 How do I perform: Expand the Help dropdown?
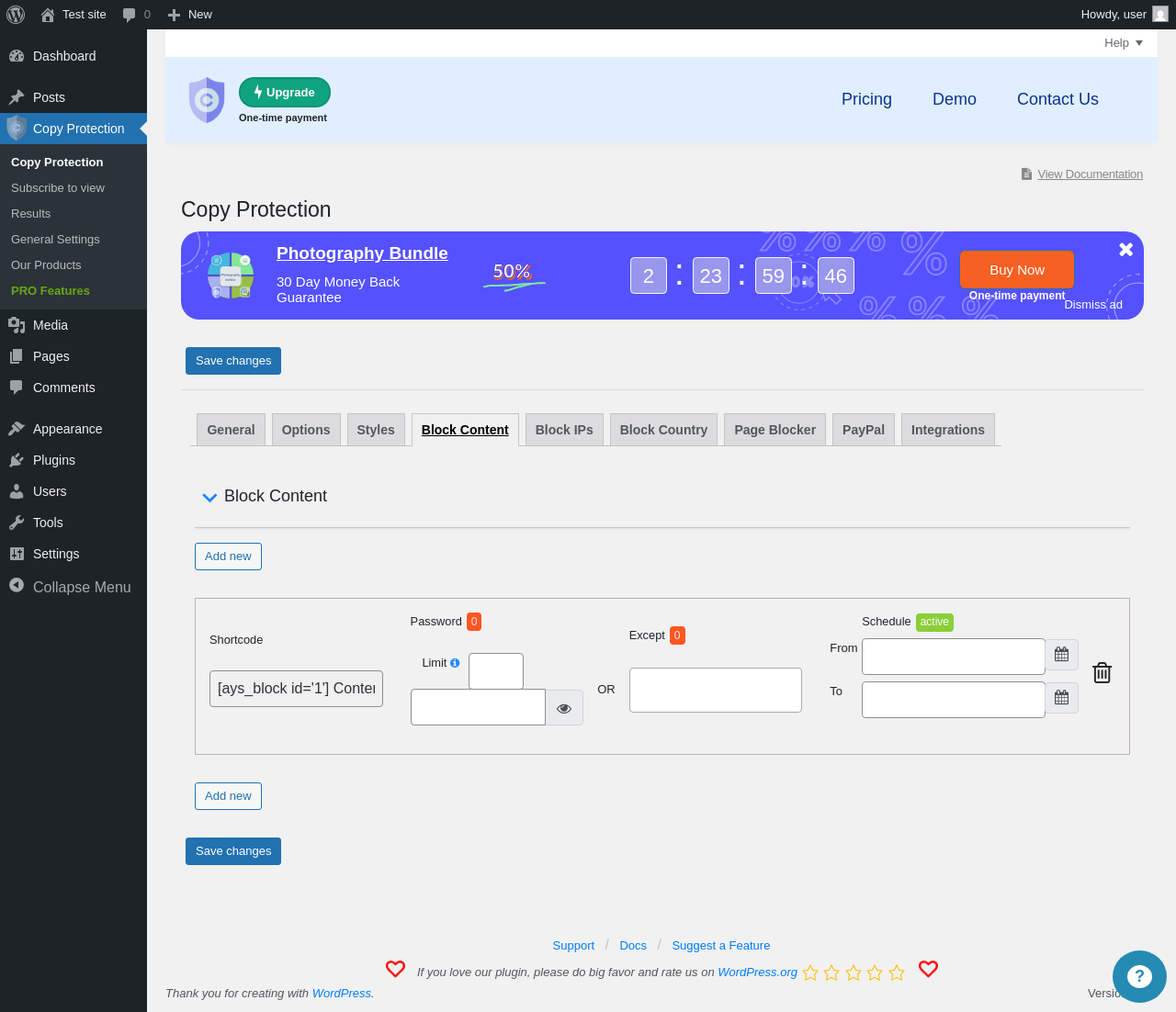1124,43
